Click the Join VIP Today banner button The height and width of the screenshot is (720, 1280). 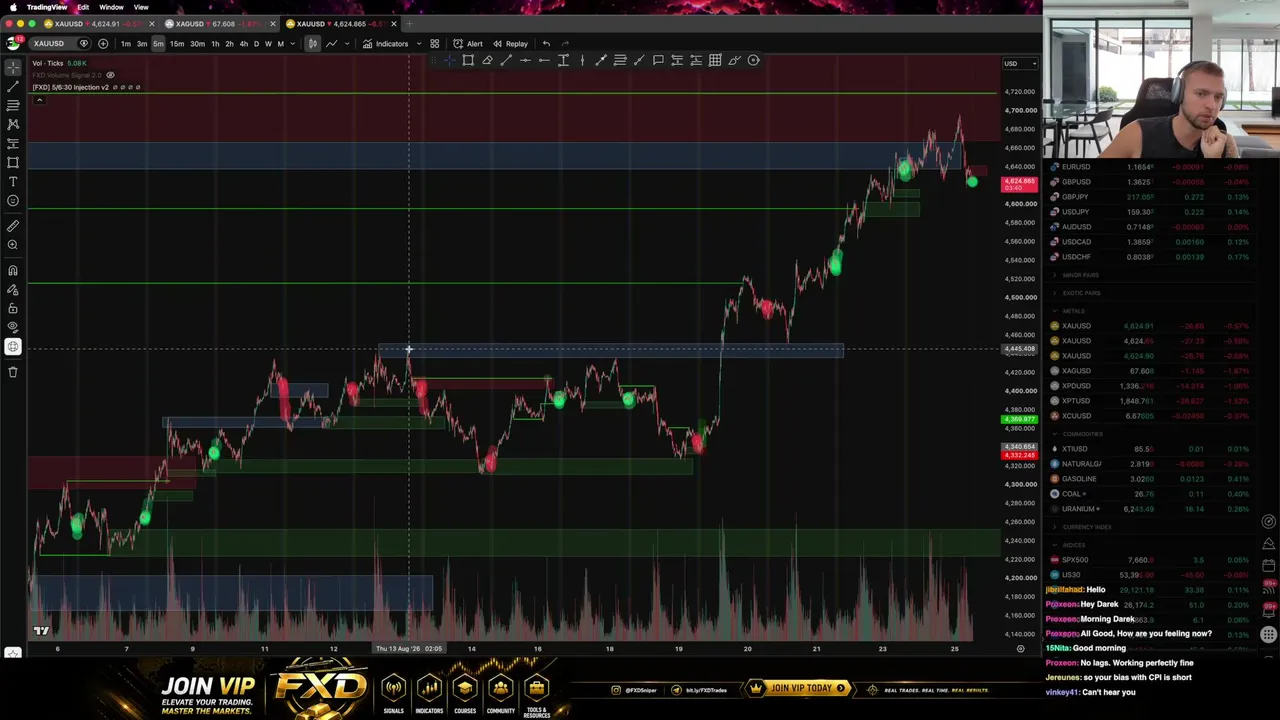[x=801, y=688]
